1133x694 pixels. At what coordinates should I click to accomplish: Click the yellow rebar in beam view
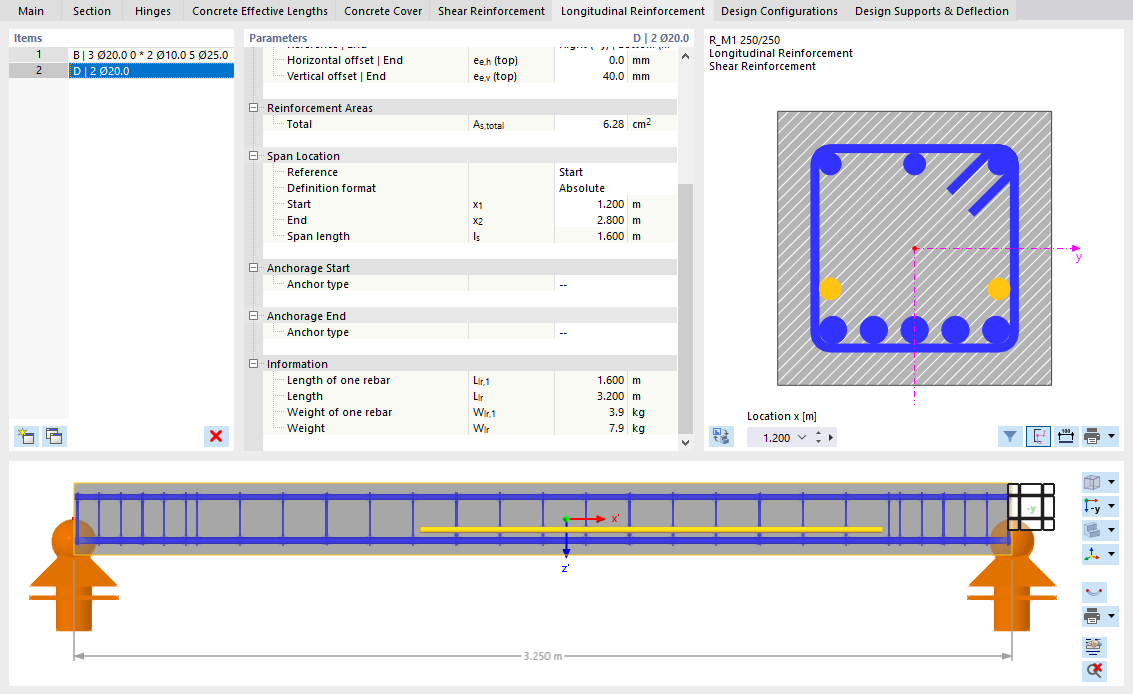[x=651, y=529]
